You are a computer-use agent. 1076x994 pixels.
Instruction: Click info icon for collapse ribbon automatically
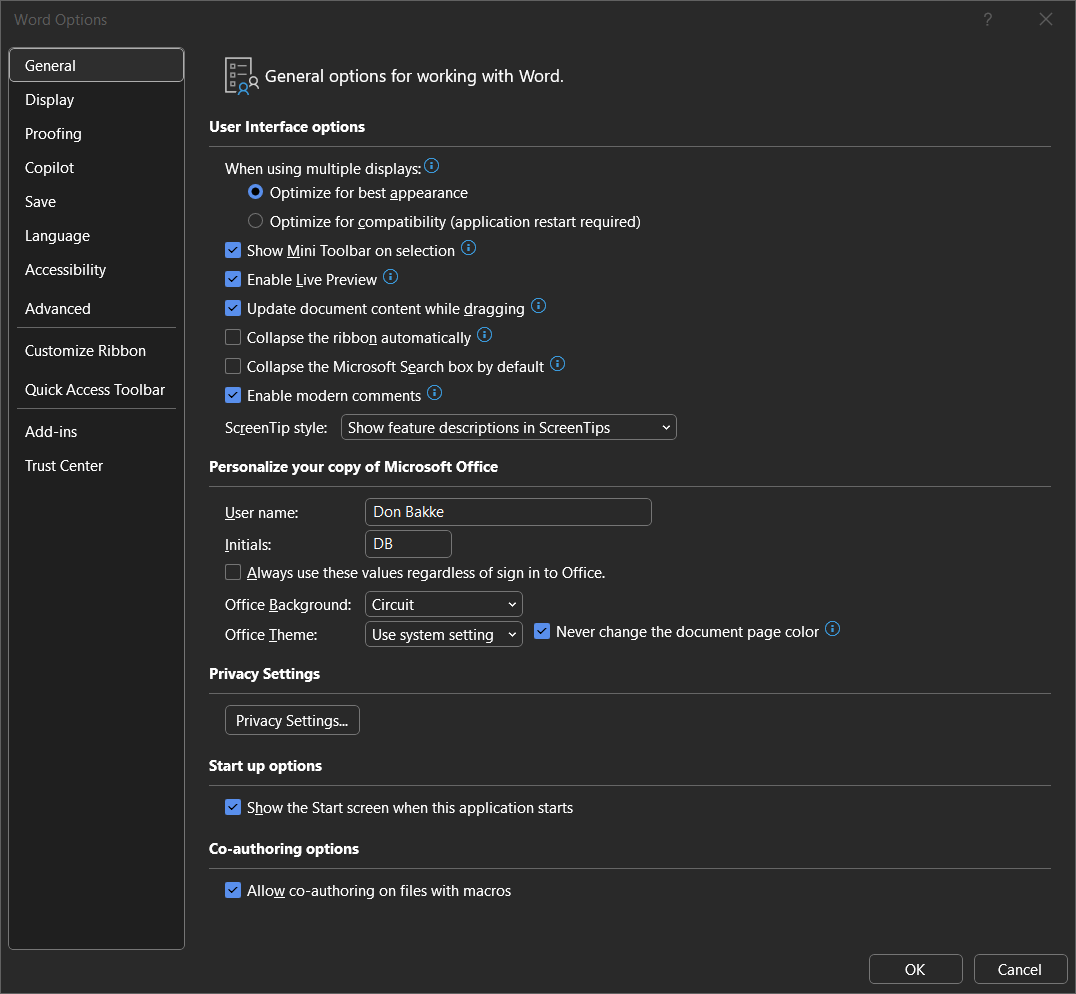click(485, 335)
